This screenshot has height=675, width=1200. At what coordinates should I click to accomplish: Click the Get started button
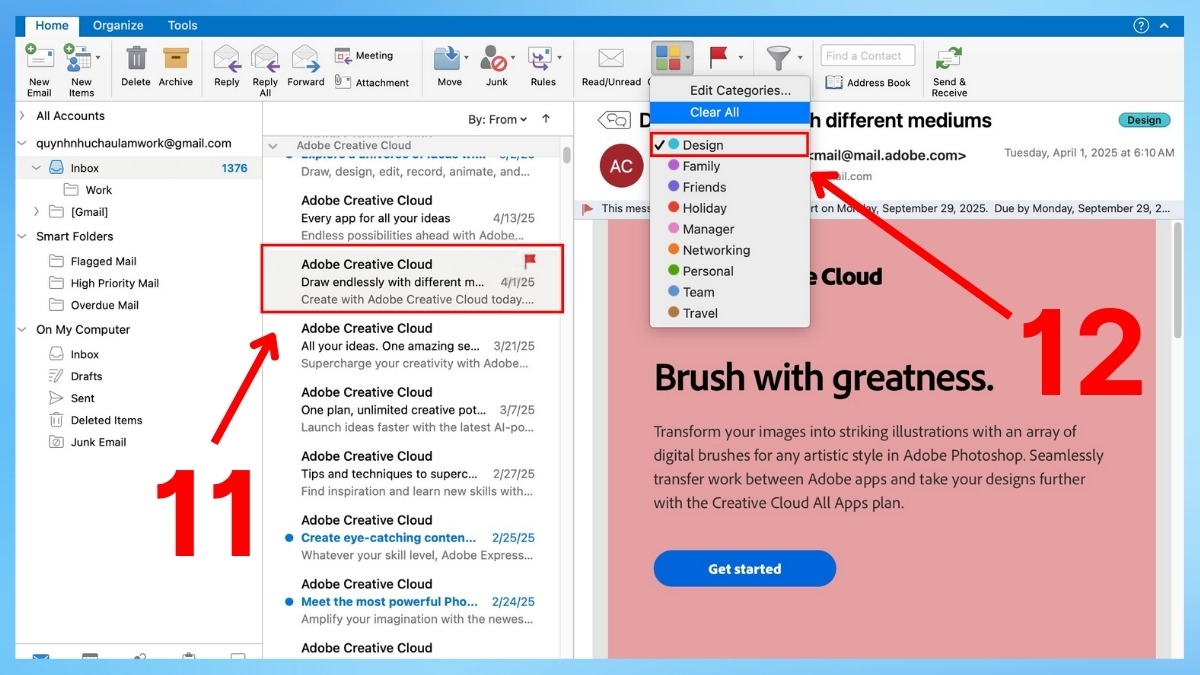(x=745, y=569)
